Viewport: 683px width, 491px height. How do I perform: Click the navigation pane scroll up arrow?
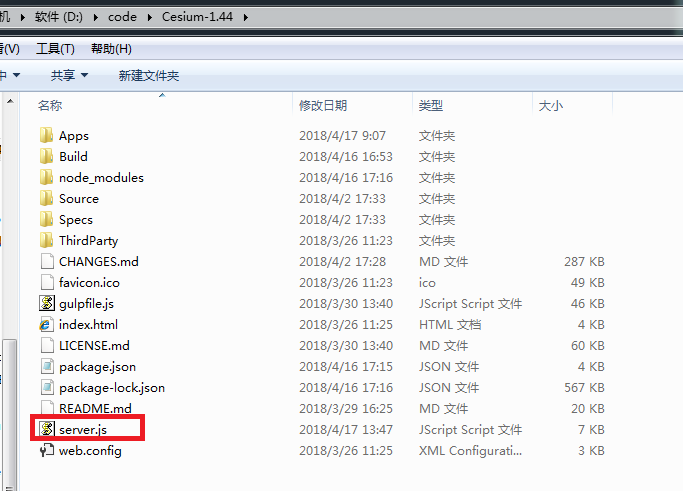10,101
